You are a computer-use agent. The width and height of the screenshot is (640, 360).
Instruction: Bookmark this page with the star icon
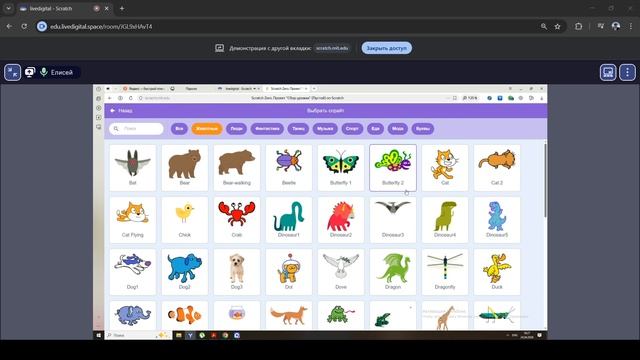click(x=558, y=27)
